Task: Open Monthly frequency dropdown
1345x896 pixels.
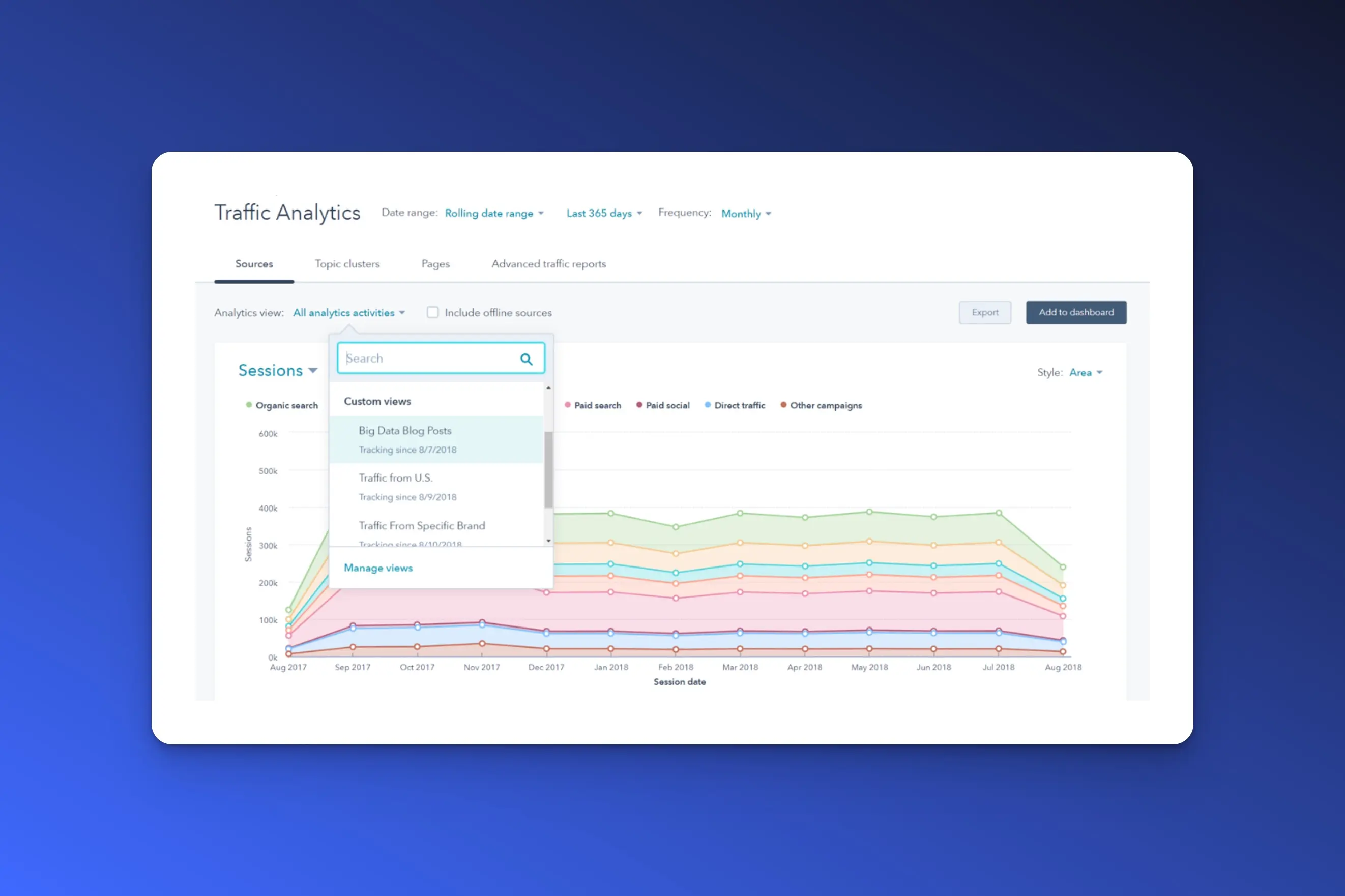Action: click(745, 214)
